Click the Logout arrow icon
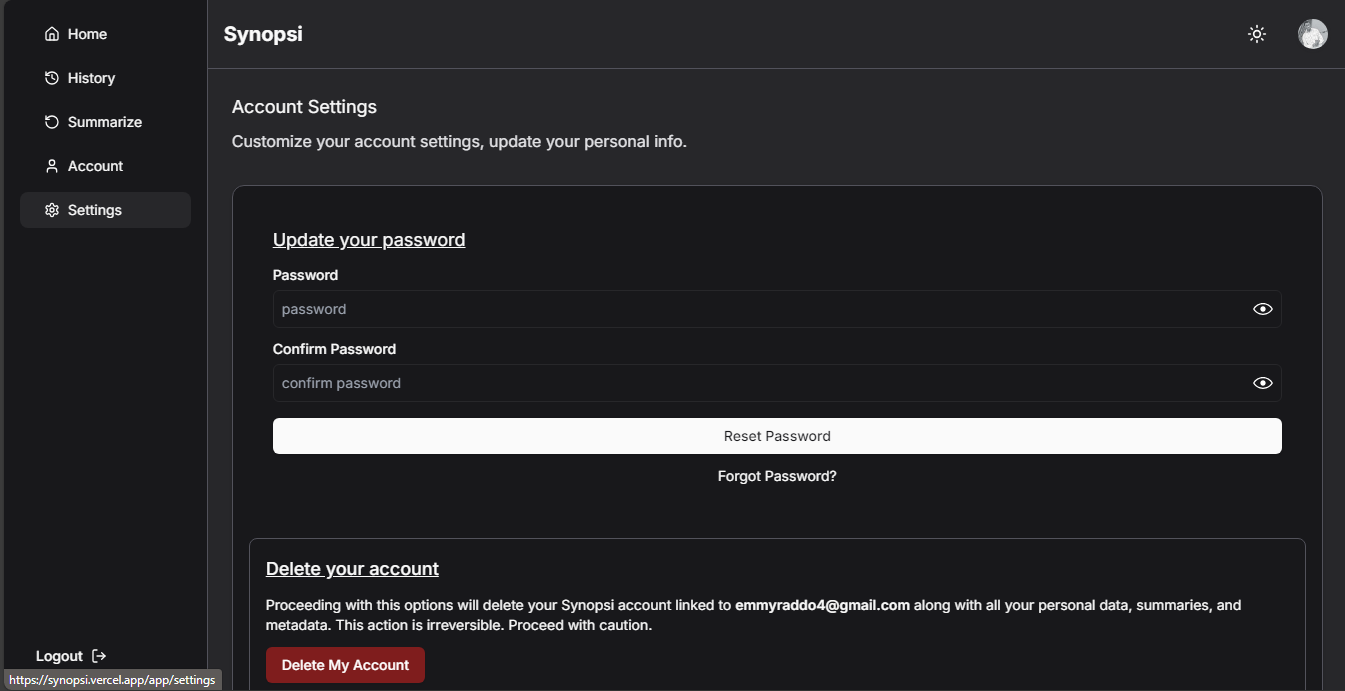Screen dimensions: 1345x691 (99, 656)
